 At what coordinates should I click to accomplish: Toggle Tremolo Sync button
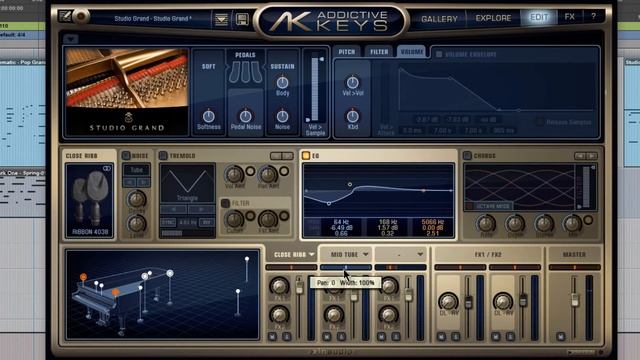coord(168,222)
